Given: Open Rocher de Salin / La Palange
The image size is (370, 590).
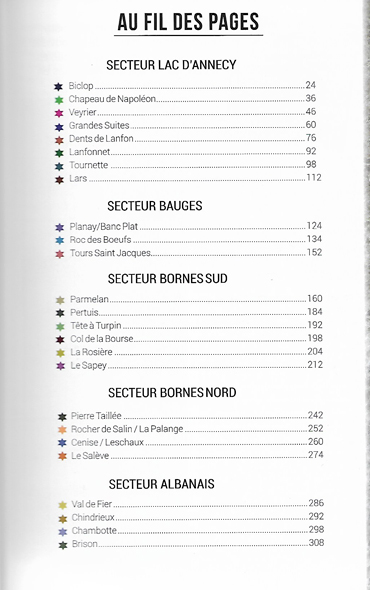Looking at the screenshot, I should pyautogui.click(x=127, y=429).
